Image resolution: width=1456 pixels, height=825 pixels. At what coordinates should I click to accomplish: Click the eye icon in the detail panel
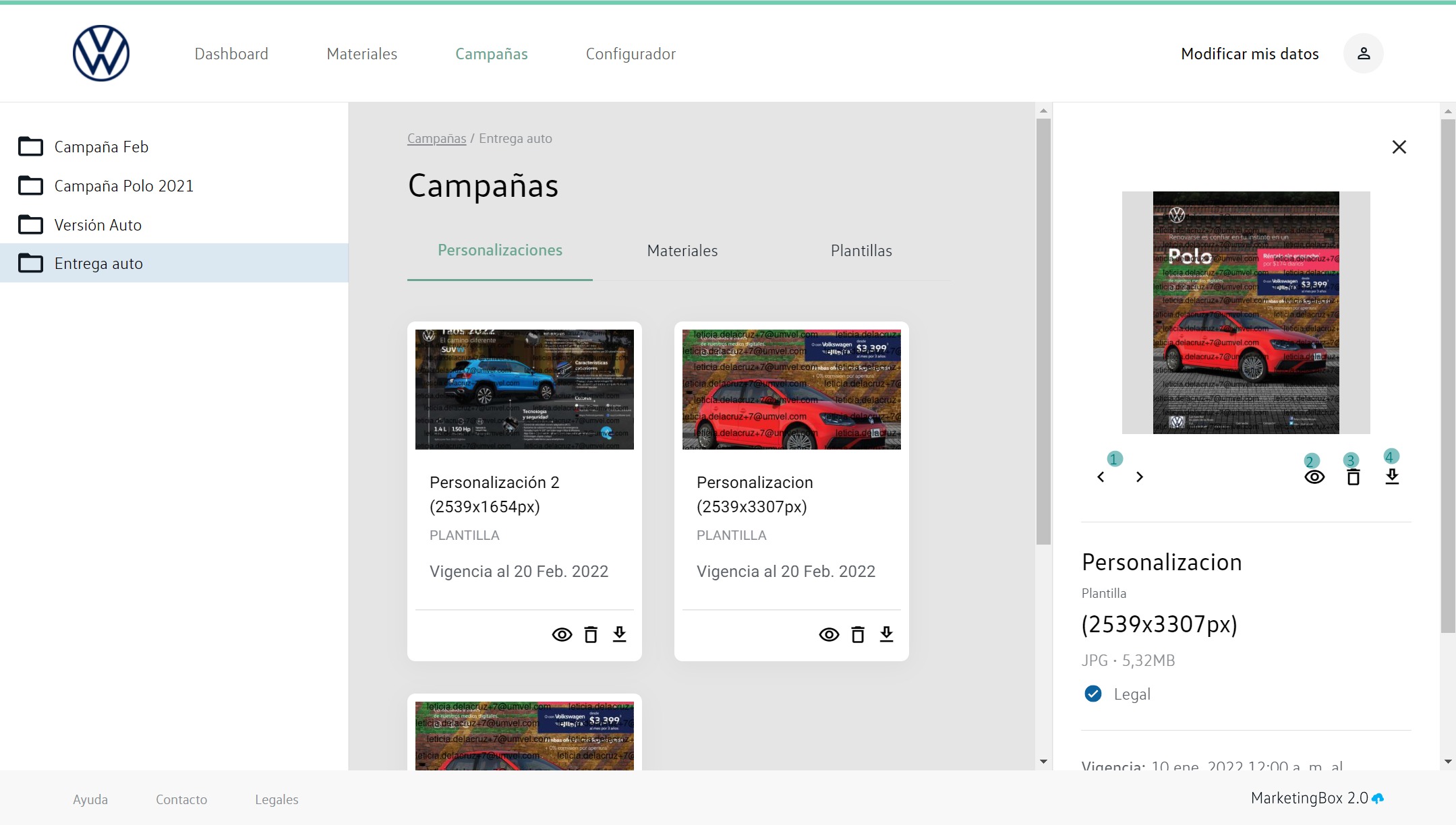pyautogui.click(x=1314, y=477)
